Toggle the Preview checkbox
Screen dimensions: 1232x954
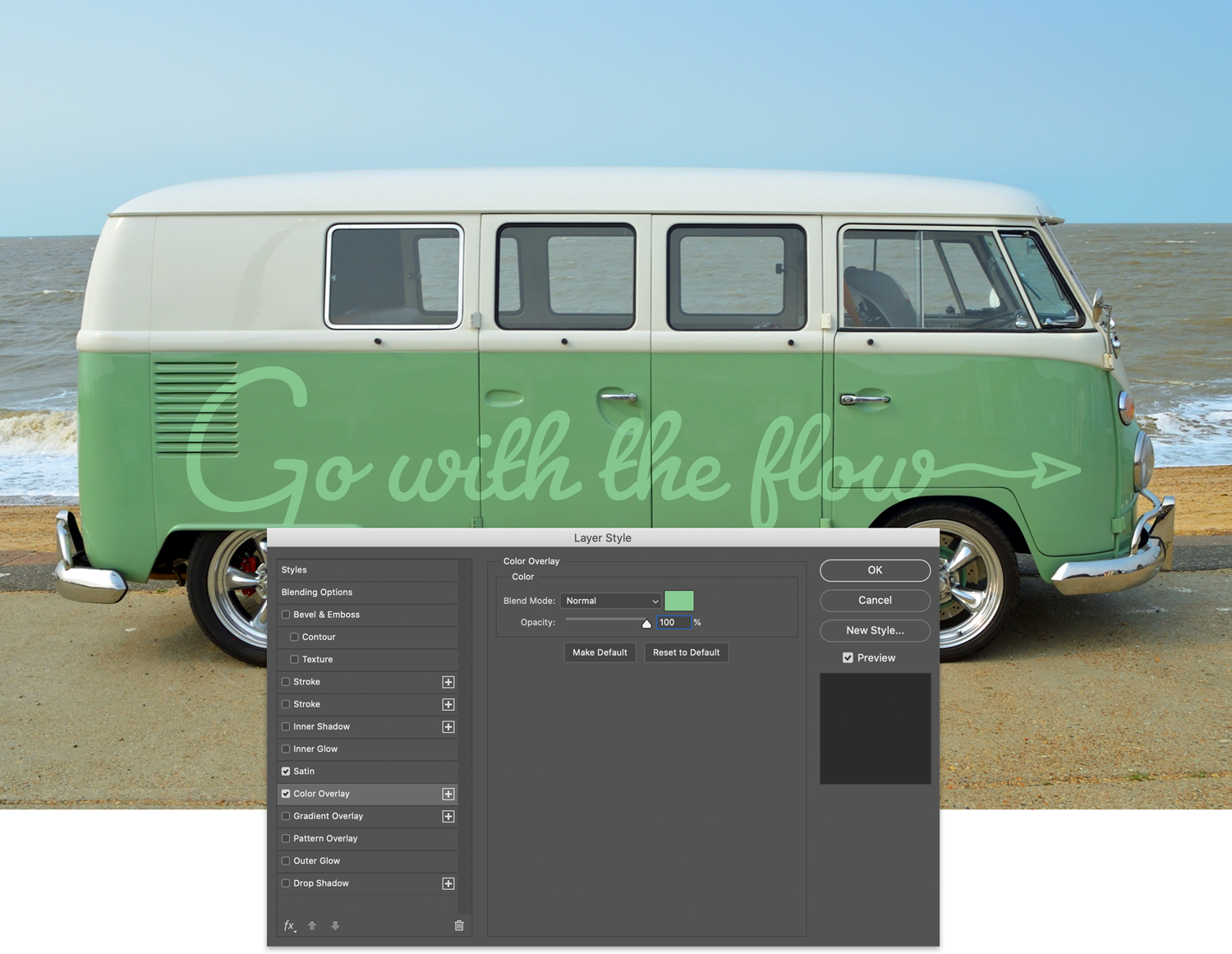(848, 657)
